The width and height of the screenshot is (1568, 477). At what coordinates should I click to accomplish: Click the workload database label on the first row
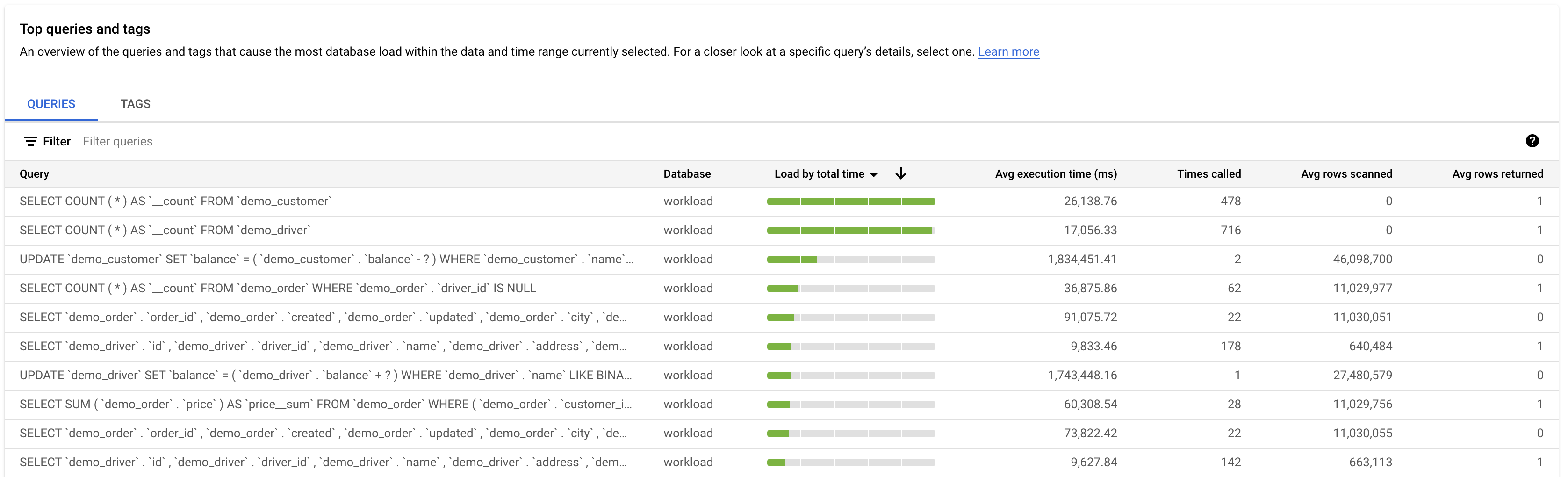pyautogui.click(x=688, y=201)
